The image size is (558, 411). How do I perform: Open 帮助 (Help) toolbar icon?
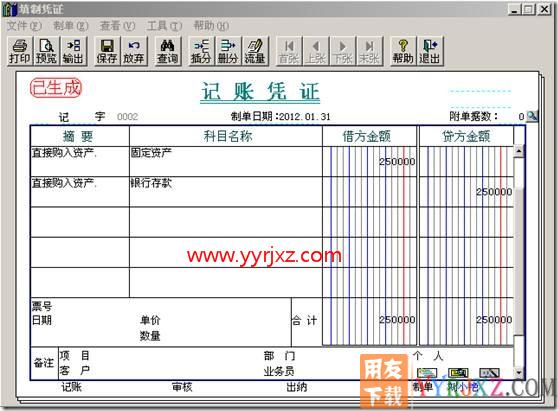point(403,52)
